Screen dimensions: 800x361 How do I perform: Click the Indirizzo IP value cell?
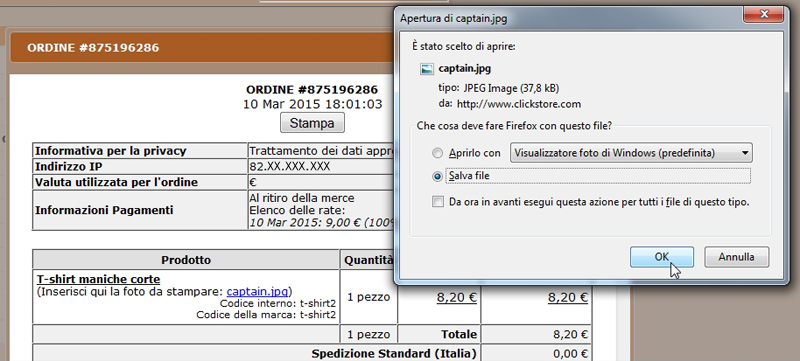[x=320, y=166]
